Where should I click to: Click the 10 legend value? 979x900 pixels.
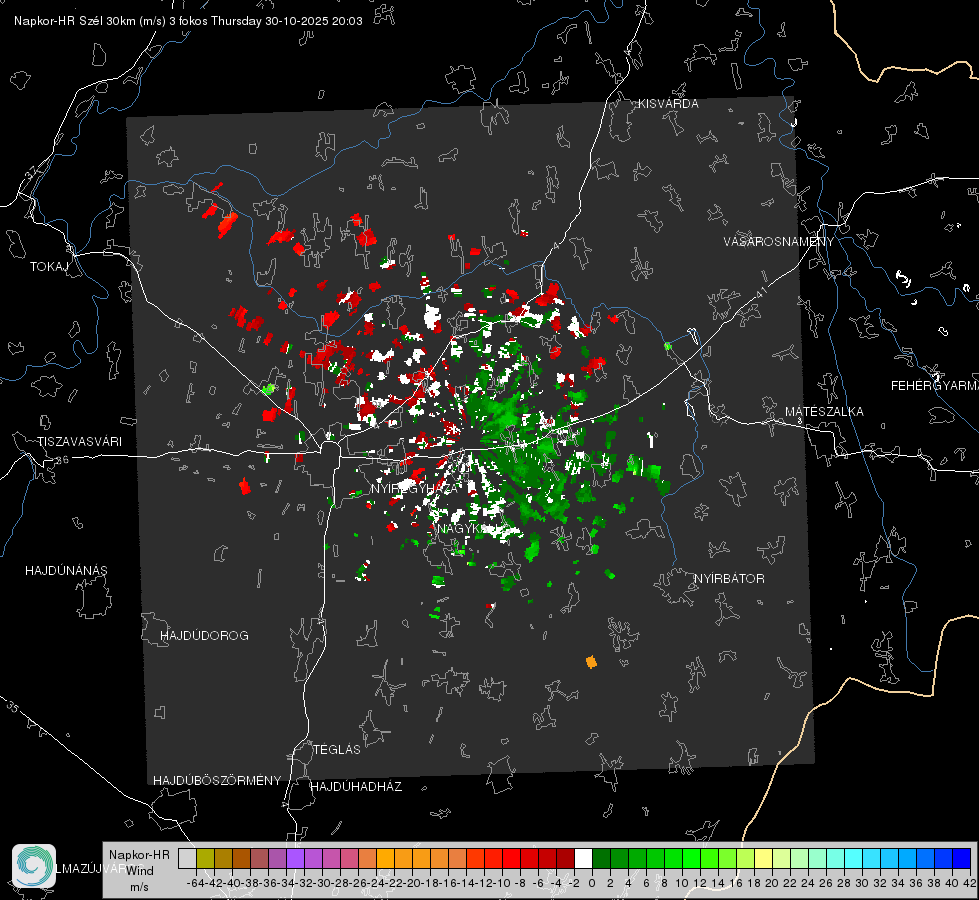(x=682, y=883)
